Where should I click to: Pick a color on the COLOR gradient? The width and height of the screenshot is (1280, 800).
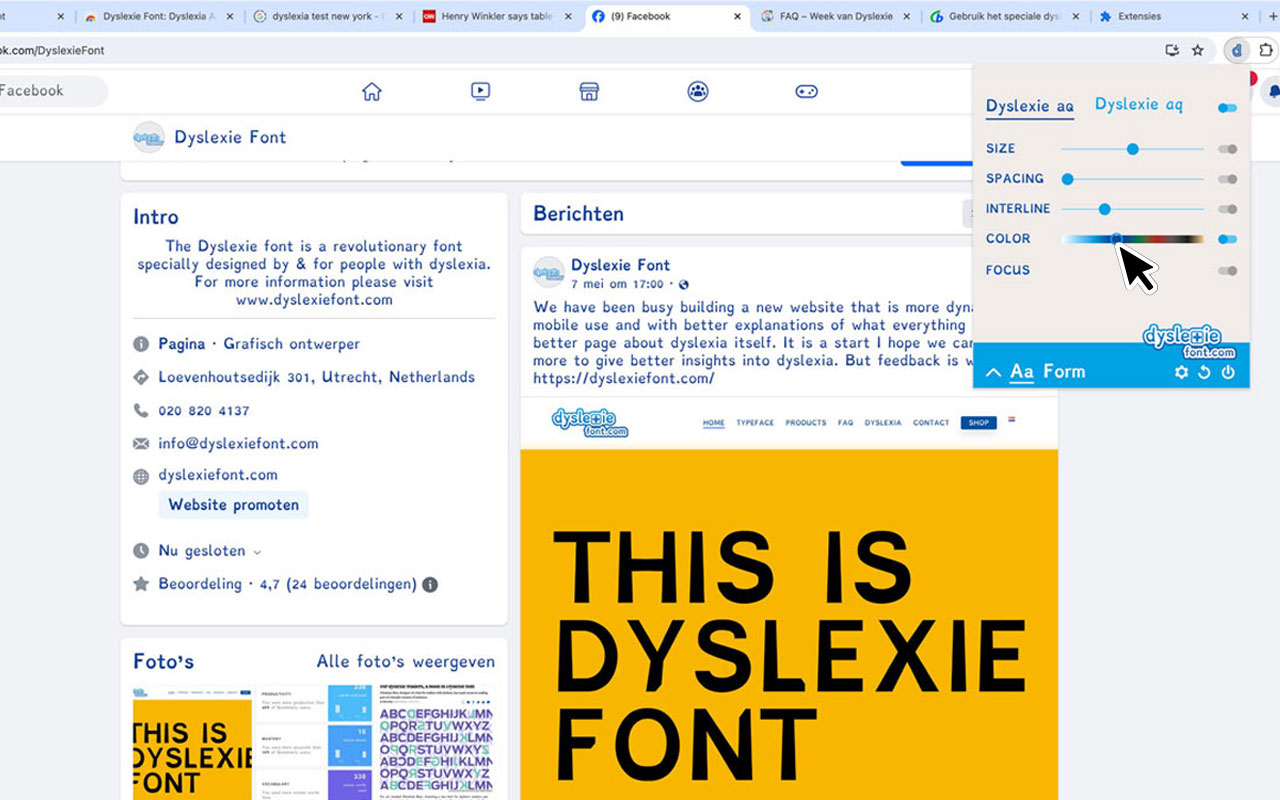[1132, 239]
